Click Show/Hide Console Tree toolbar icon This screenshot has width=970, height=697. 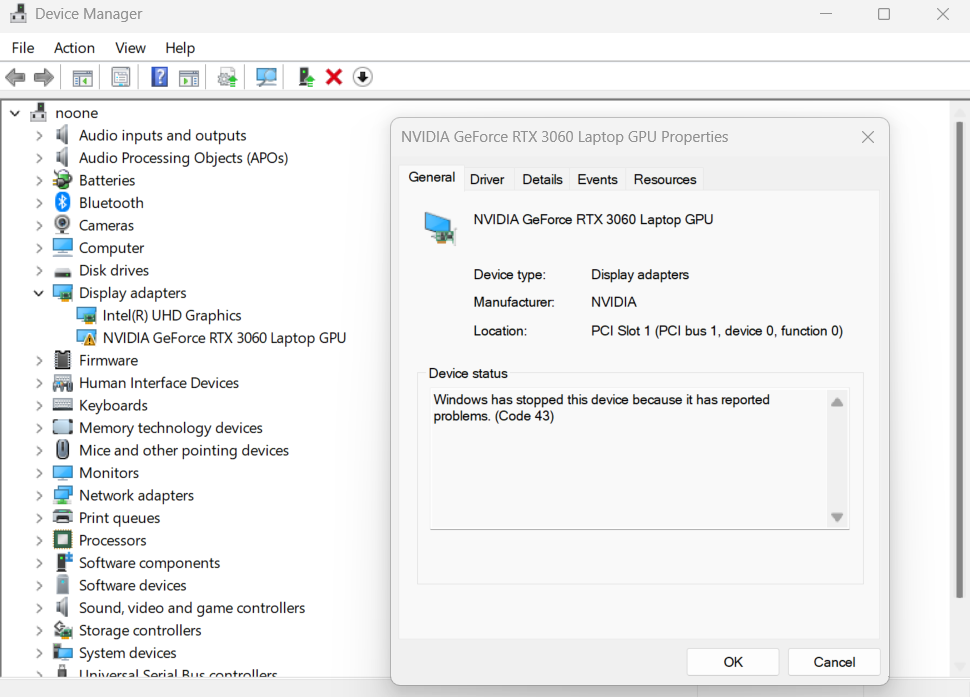click(82, 78)
